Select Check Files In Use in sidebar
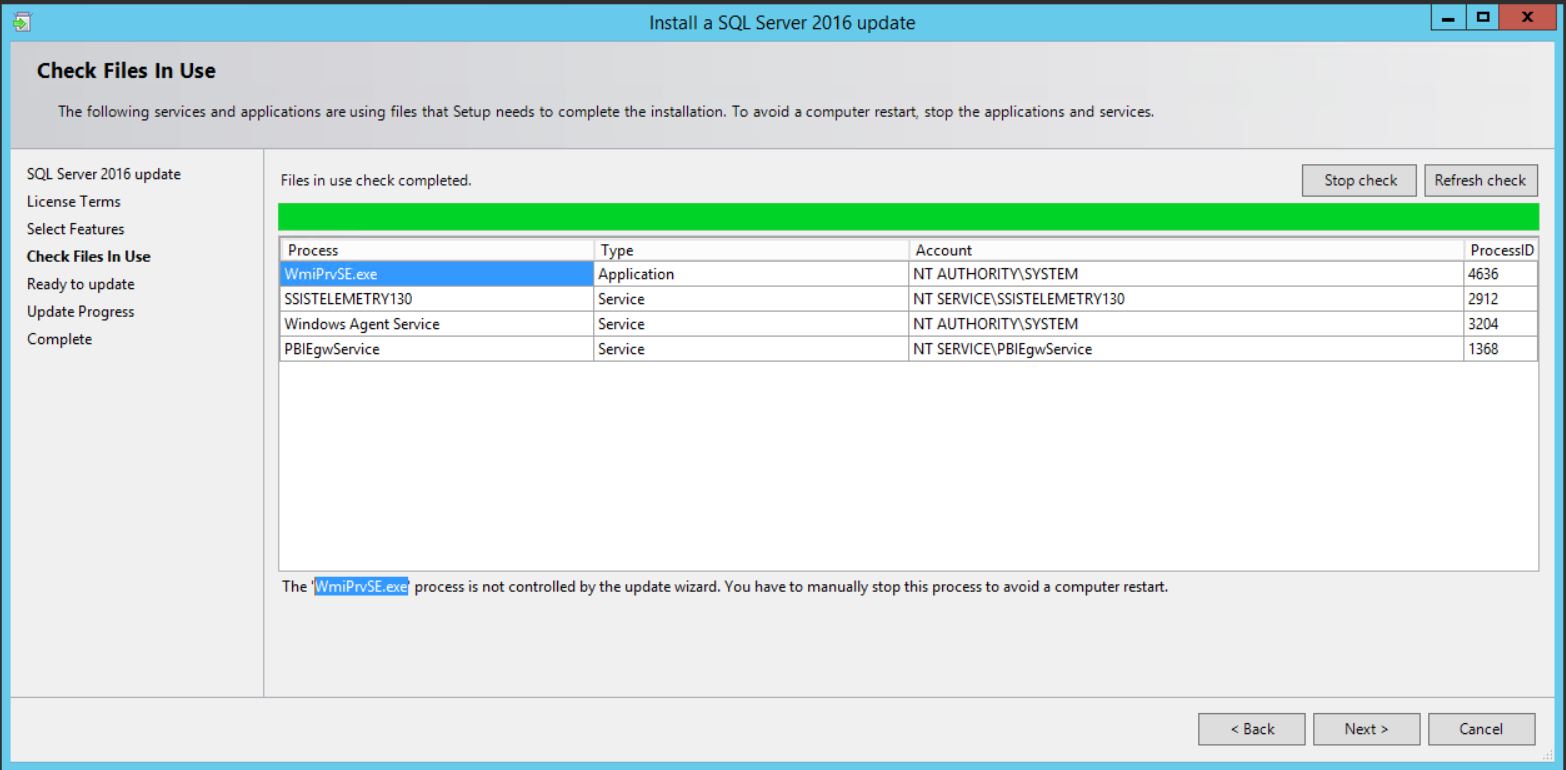The height and width of the screenshot is (770, 1566). (x=88, y=256)
